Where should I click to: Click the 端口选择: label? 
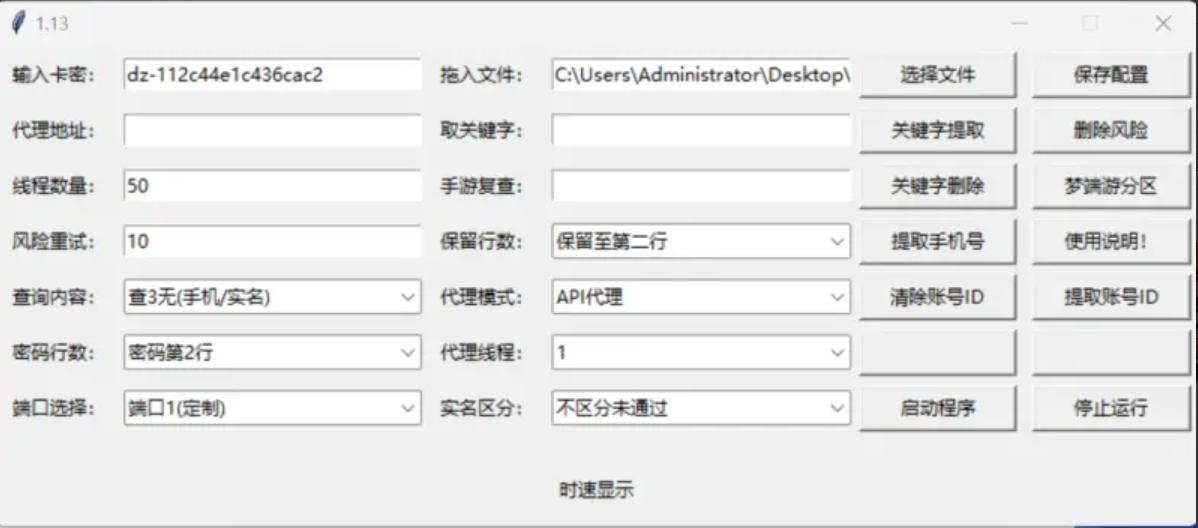pos(53,408)
